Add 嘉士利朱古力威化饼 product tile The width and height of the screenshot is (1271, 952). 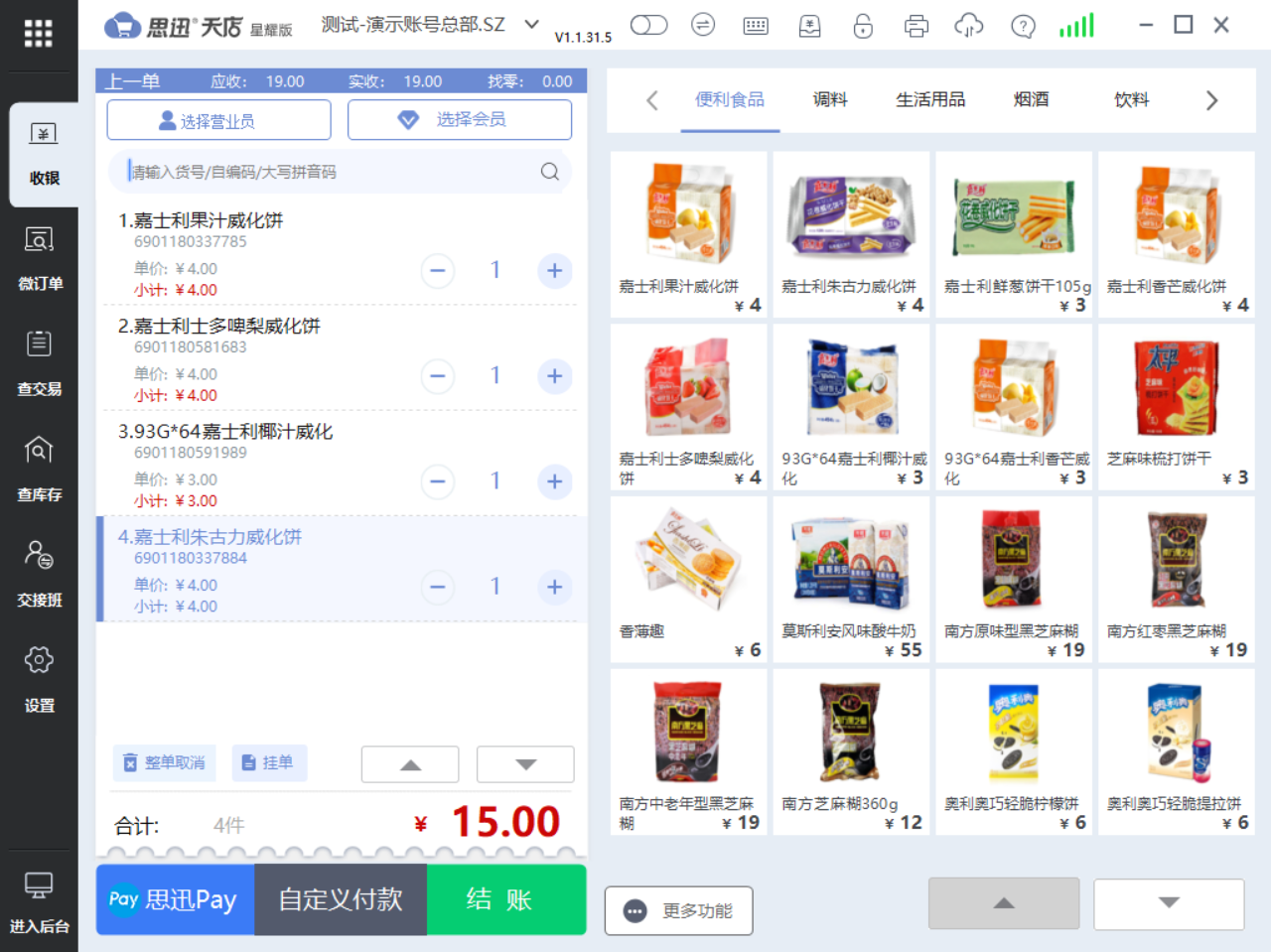click(x=852, y=235)
